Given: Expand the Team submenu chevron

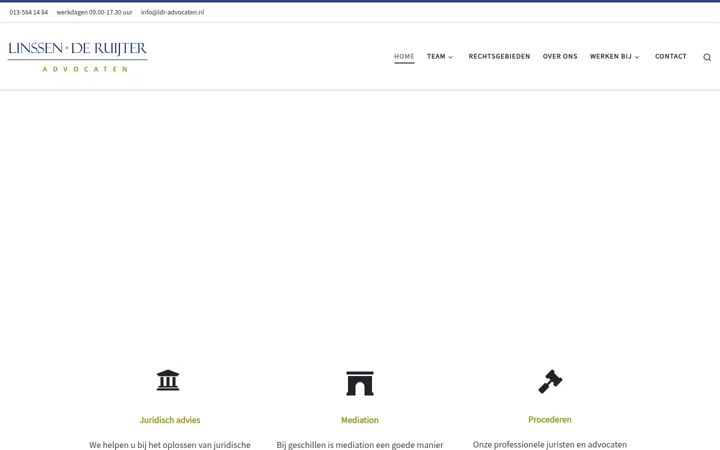Looking at the screenshot, I should [450, 57].
